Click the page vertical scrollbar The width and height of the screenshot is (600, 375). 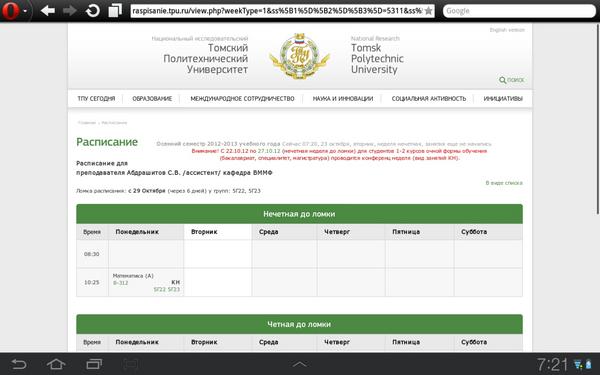coord(598,119)
